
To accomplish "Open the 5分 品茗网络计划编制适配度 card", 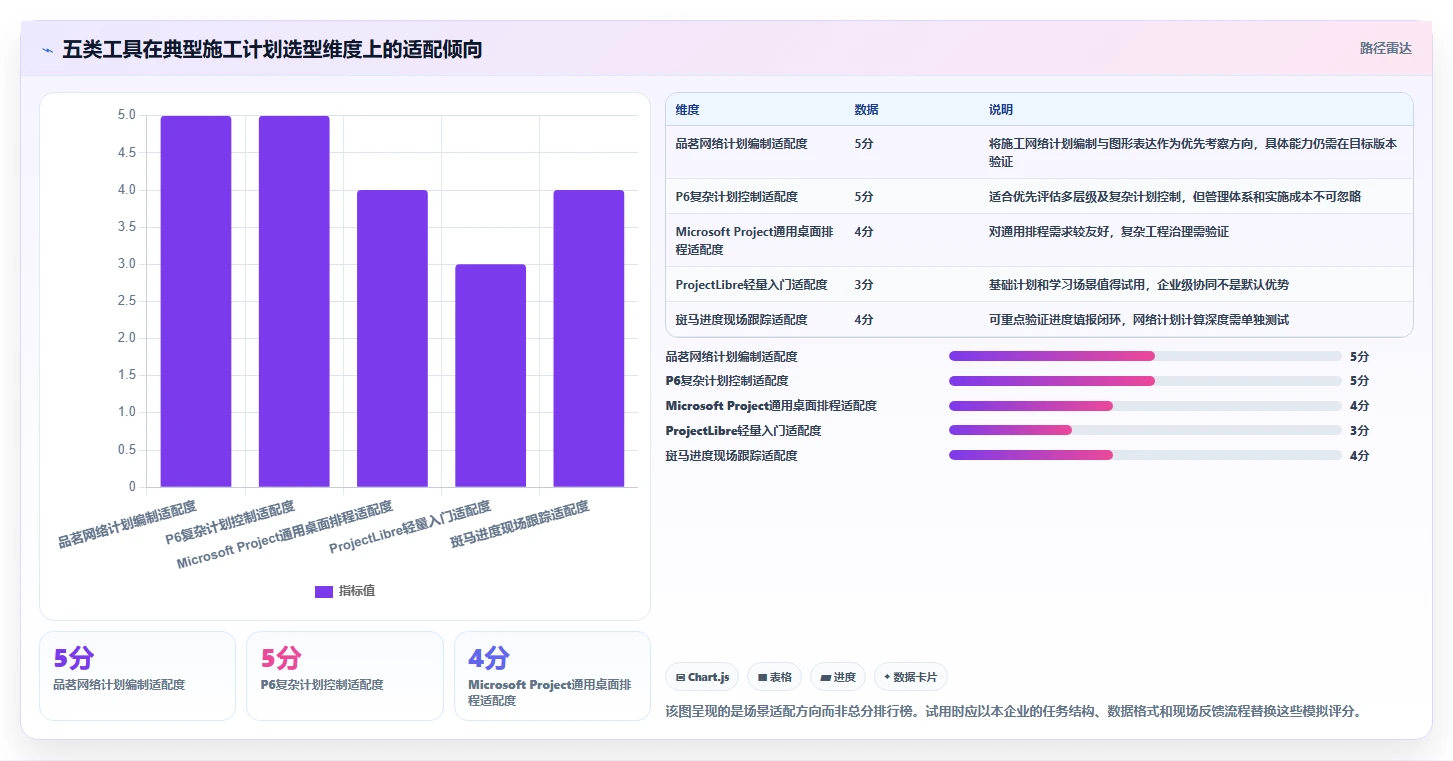I will [137, 675].
